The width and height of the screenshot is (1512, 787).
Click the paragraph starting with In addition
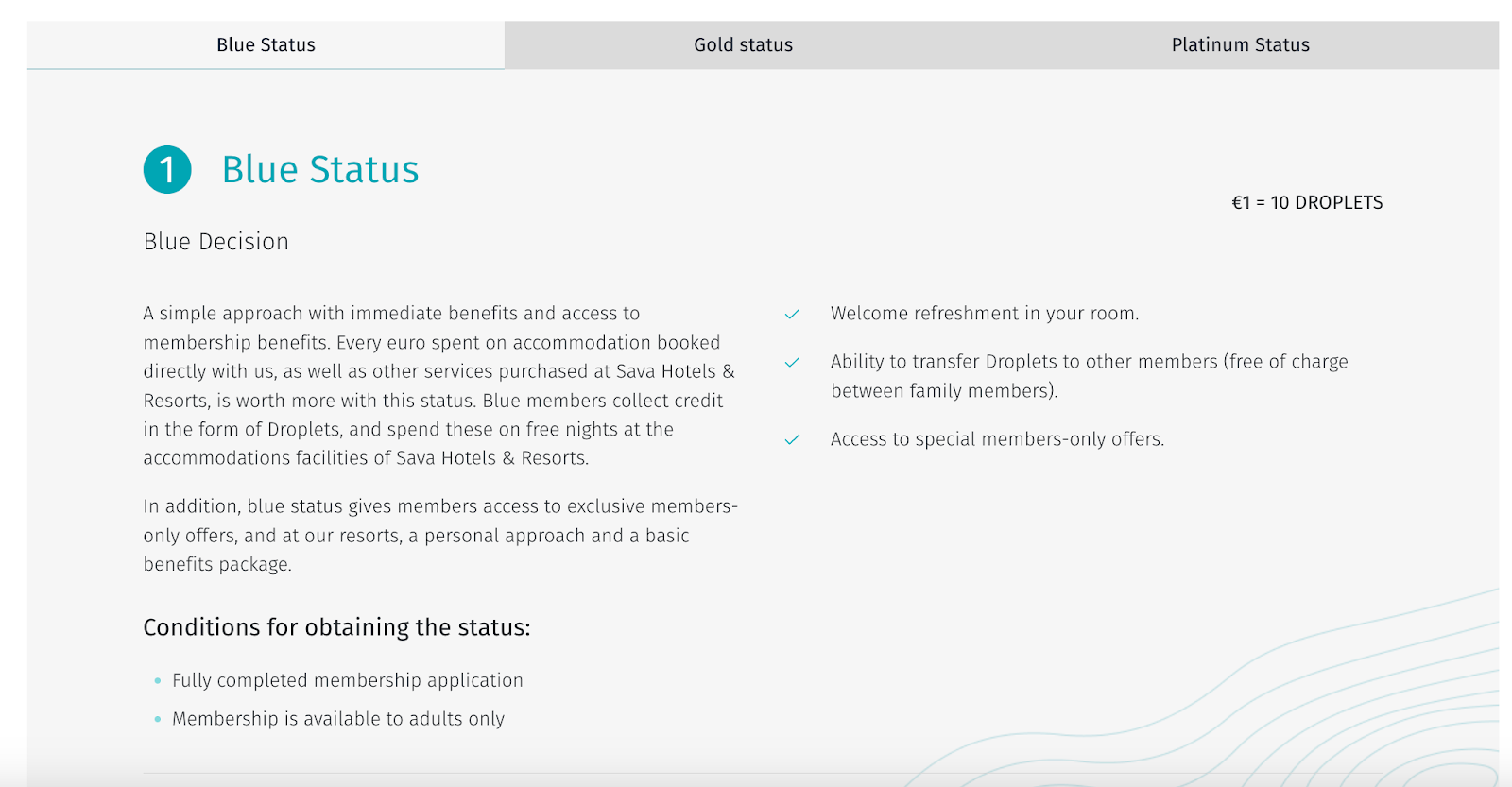438,535
